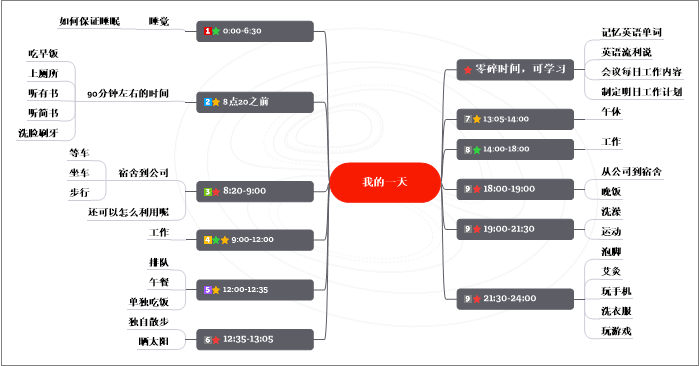Click the 洗脸刷牙 subtopic

38,133
